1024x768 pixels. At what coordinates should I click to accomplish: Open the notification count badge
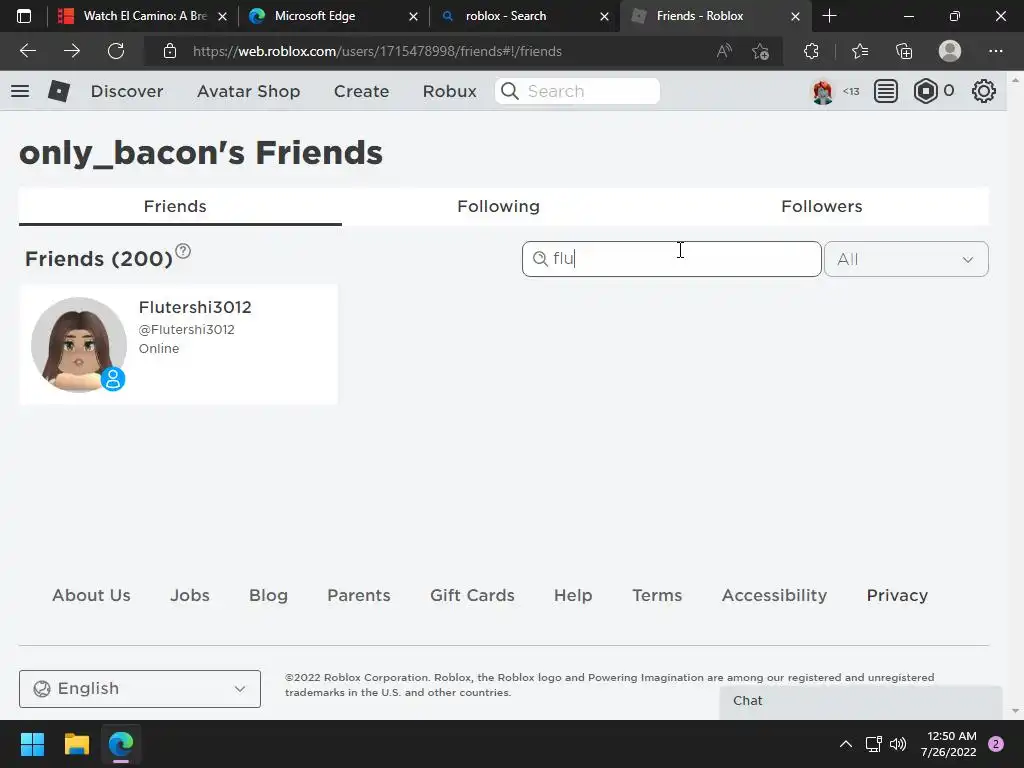(996, 744)
